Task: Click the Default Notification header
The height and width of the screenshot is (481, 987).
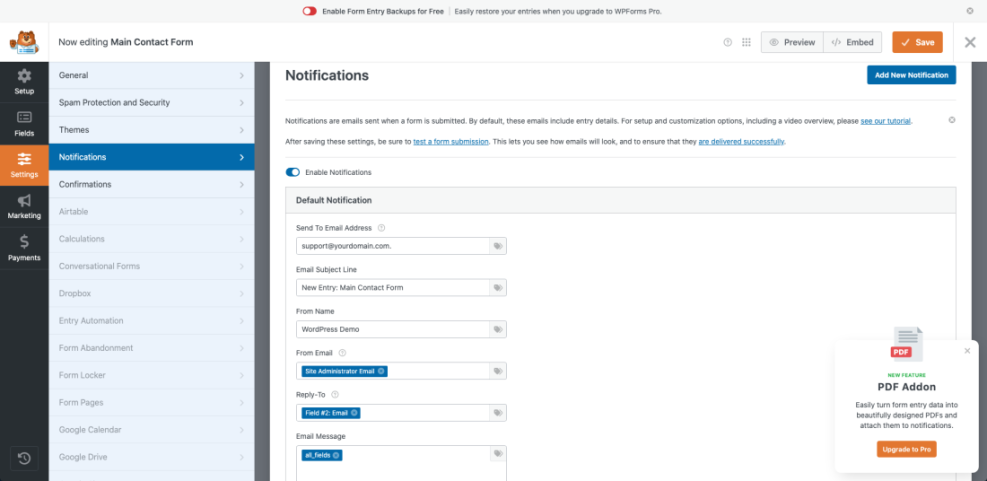Action: (x=620, y=200)
